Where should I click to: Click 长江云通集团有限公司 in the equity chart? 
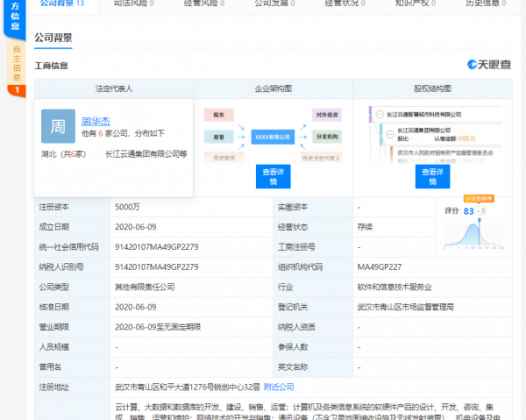424,130
